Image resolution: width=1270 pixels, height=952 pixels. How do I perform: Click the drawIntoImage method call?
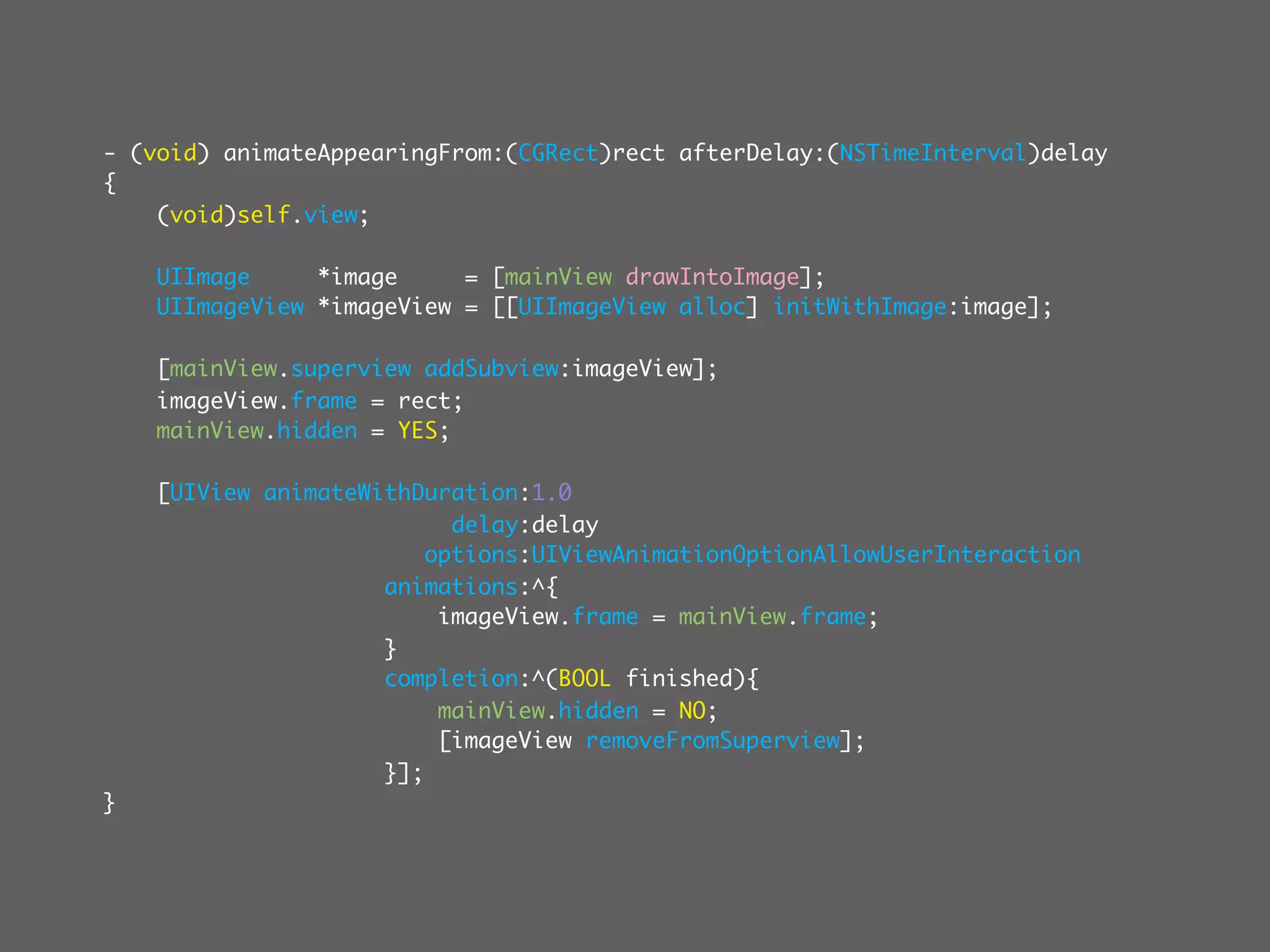(712, 277)
